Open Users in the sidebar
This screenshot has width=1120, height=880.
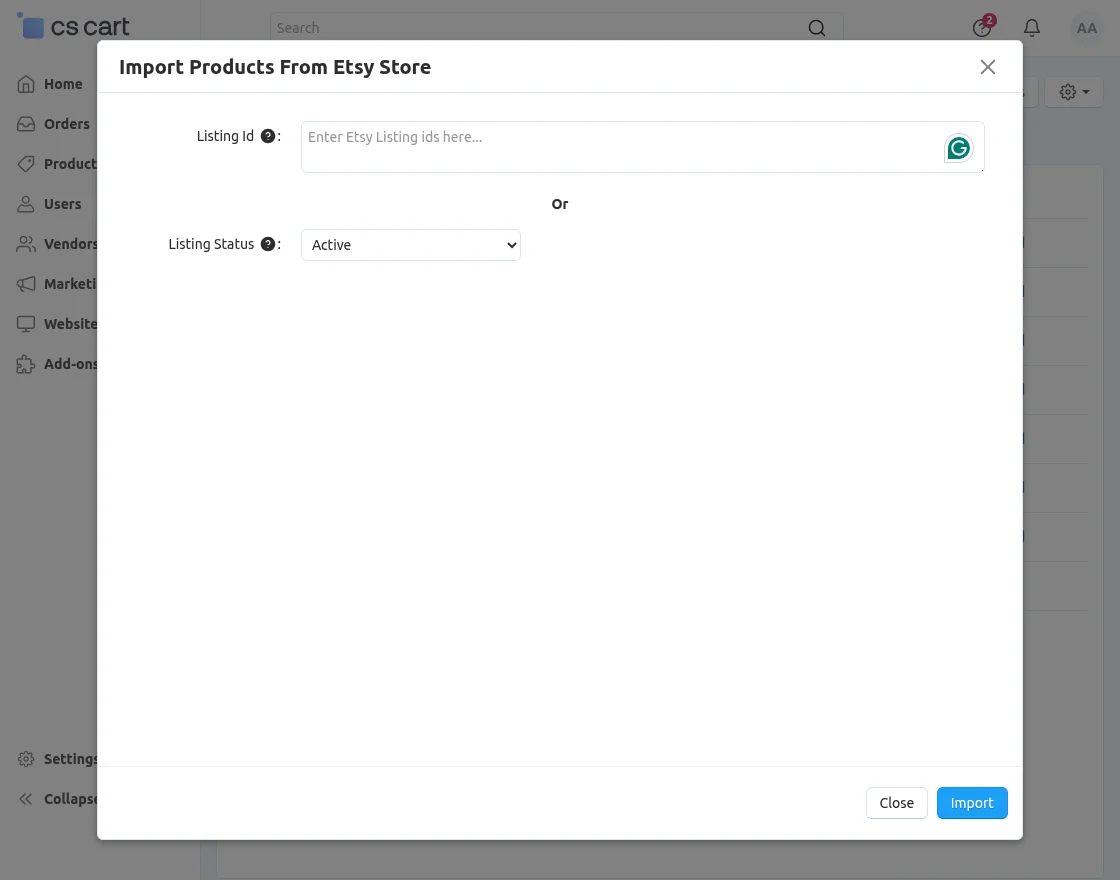(49, 204)
